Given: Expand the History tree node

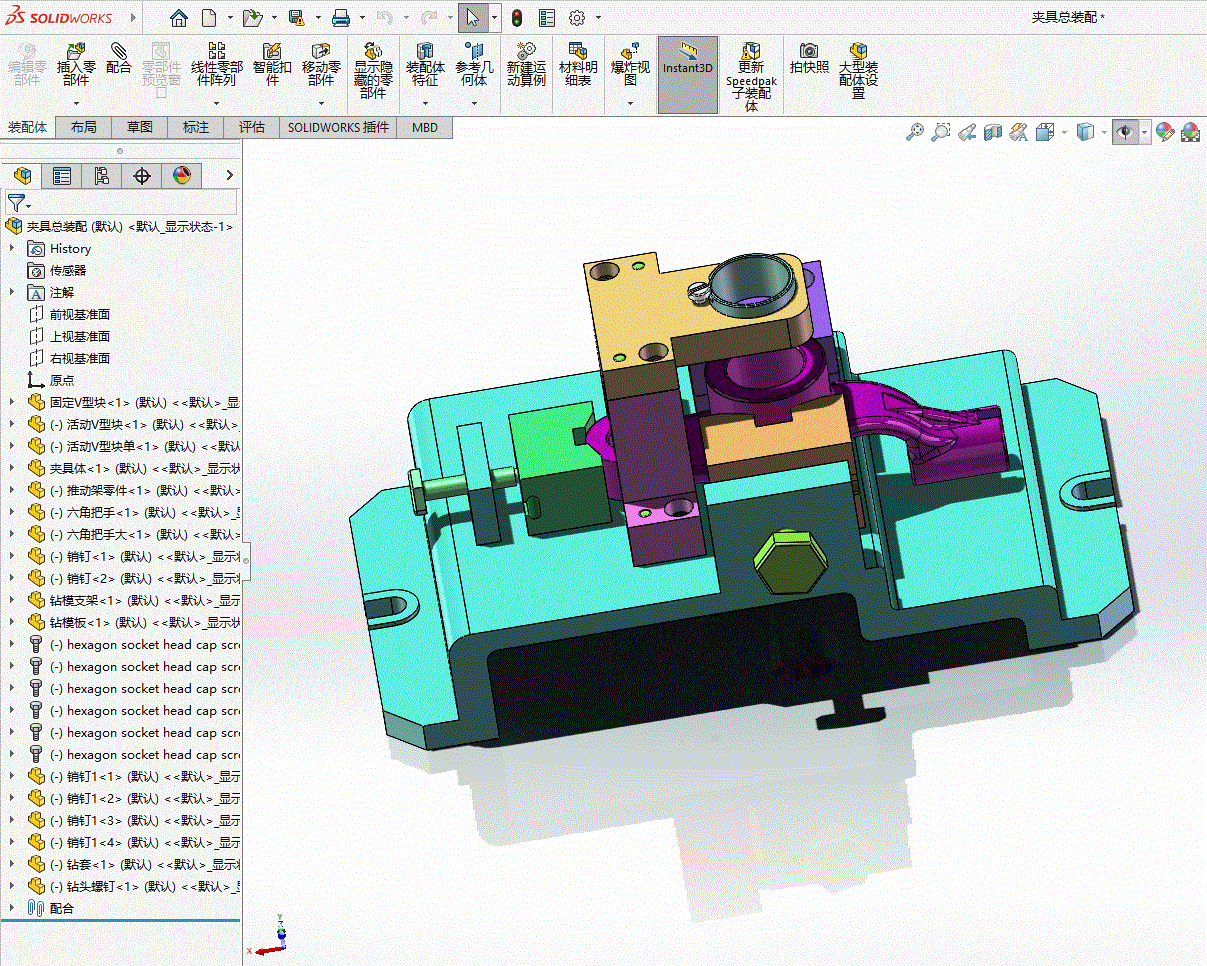Looking at the screenshot, I should click(x=12, y=248).
